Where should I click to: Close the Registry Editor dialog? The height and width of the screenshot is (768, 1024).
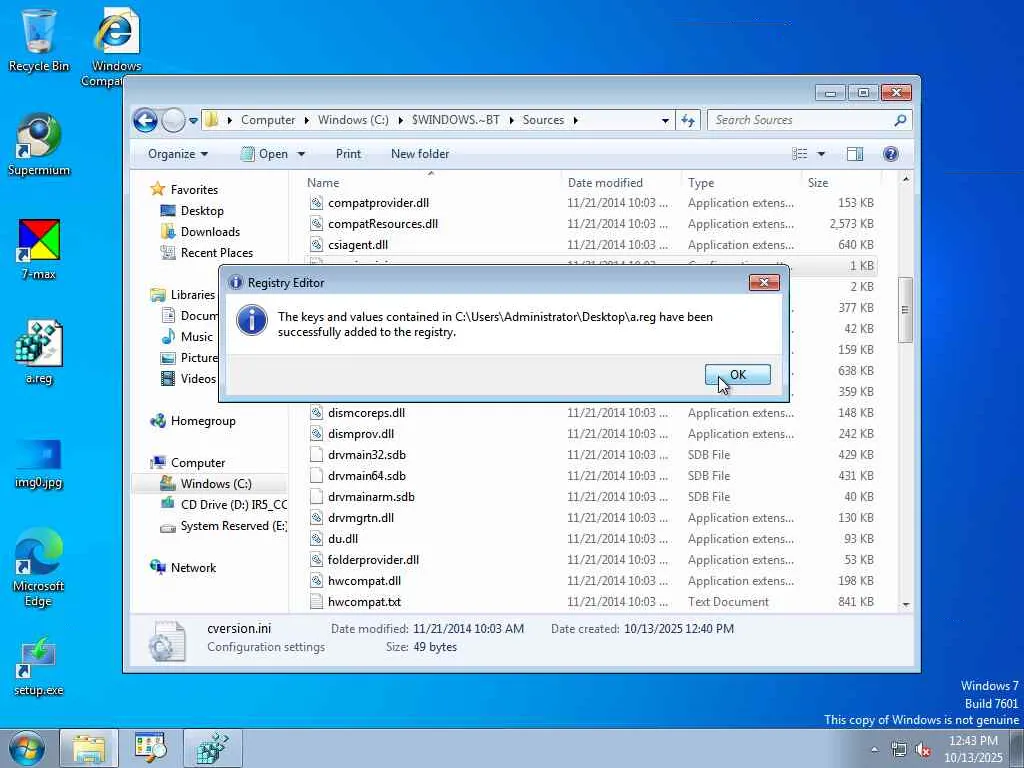point(764,282)
